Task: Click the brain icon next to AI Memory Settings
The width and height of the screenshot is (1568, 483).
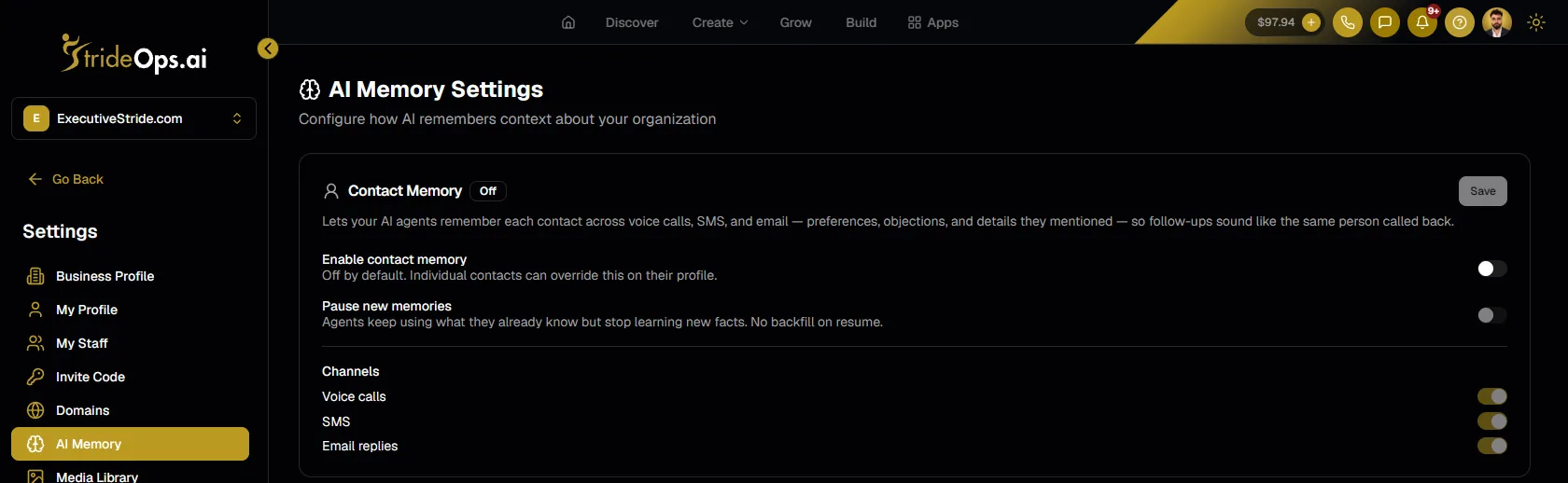Action: [x=310, y=90]
